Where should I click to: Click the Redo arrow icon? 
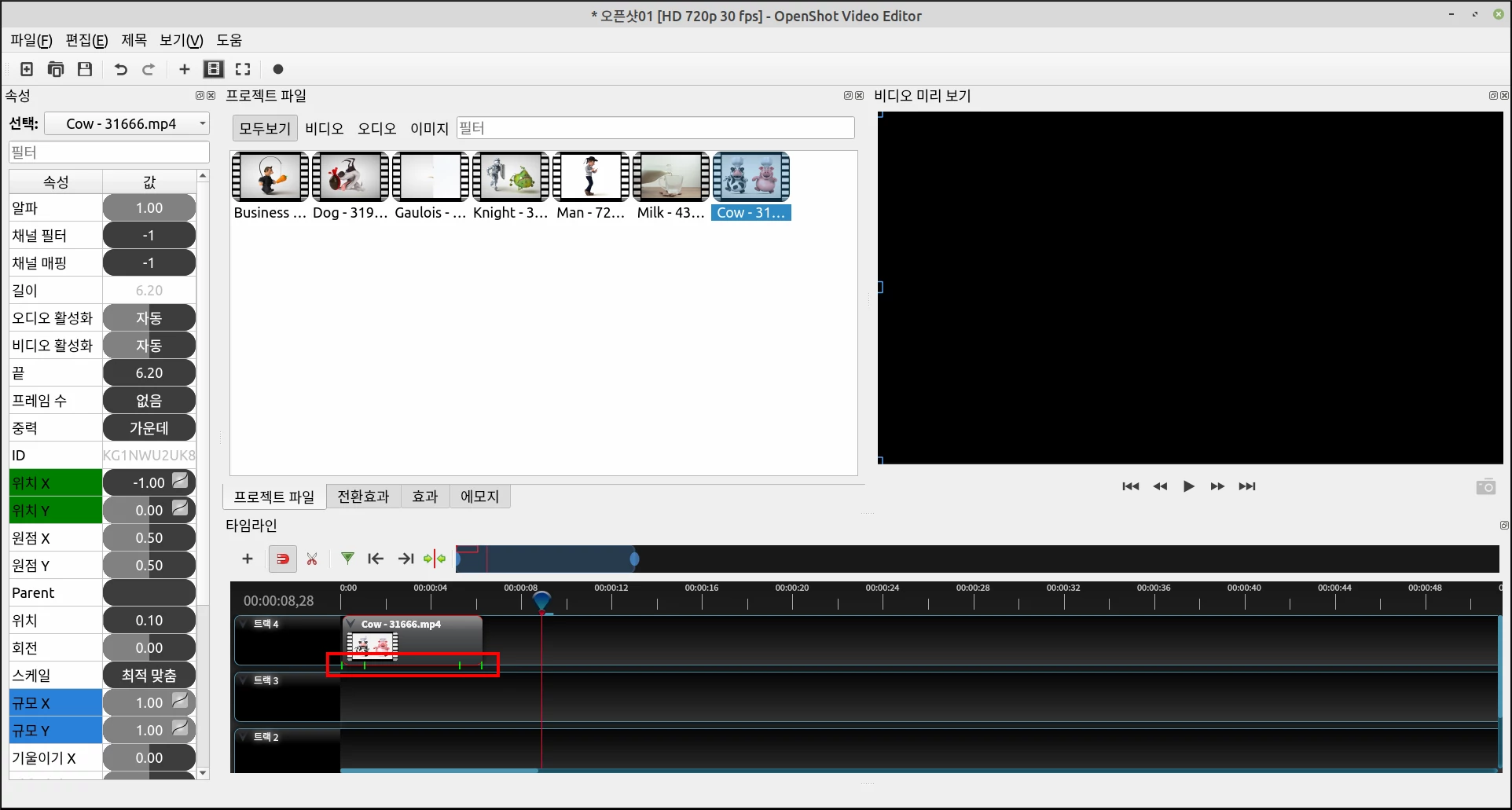(149, 69)
